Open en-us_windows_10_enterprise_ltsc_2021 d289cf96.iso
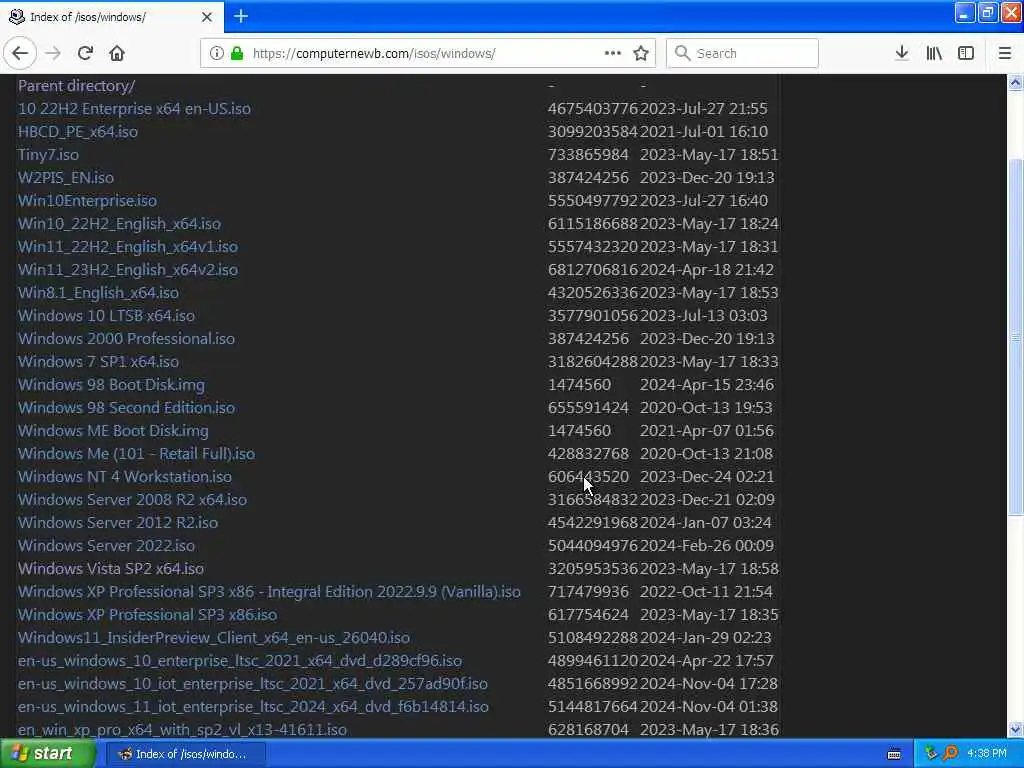Screen dimensions: 1024x768 click(240, 660)
